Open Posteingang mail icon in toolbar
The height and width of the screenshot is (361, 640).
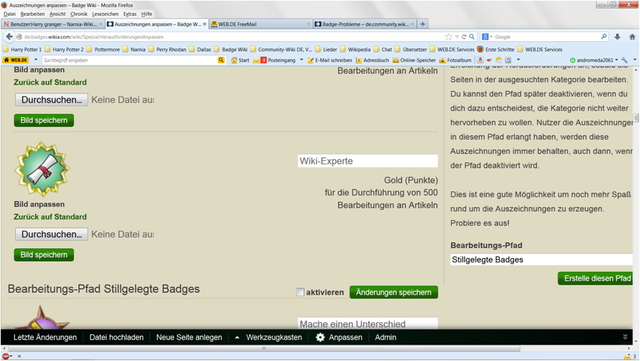pos(263,60)
